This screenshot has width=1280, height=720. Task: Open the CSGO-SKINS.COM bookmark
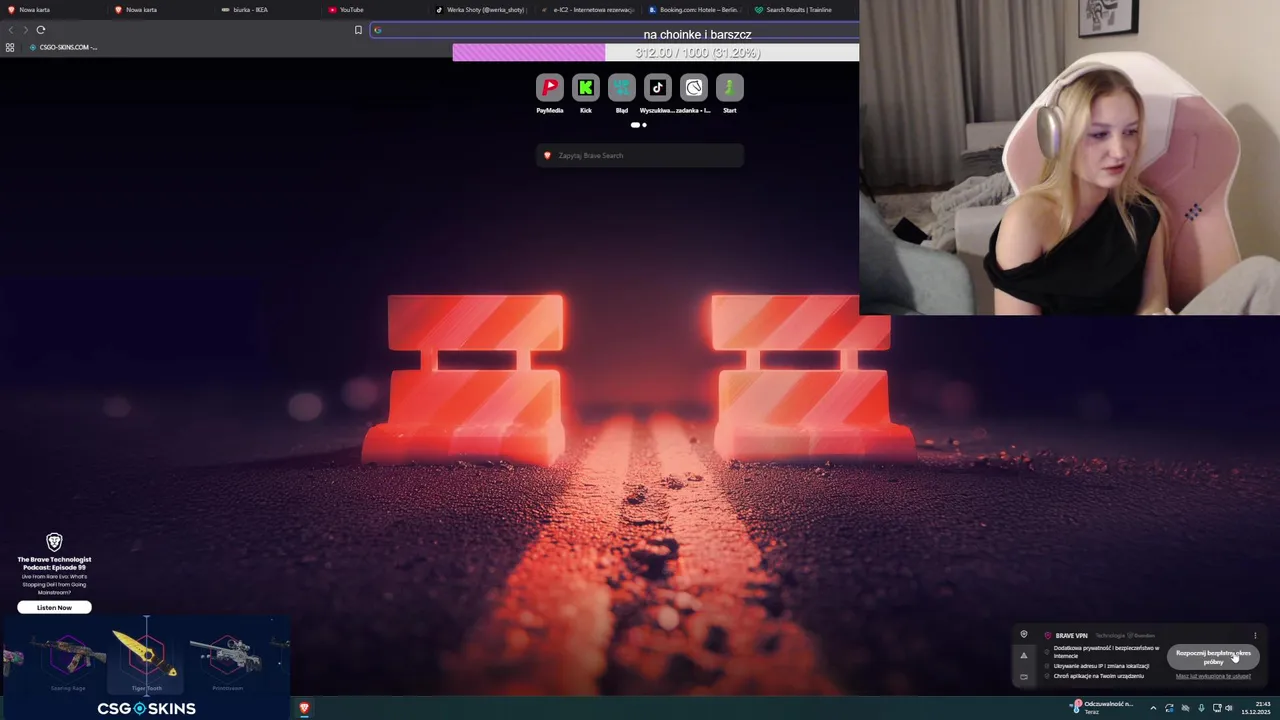click(x=63, y=47)
